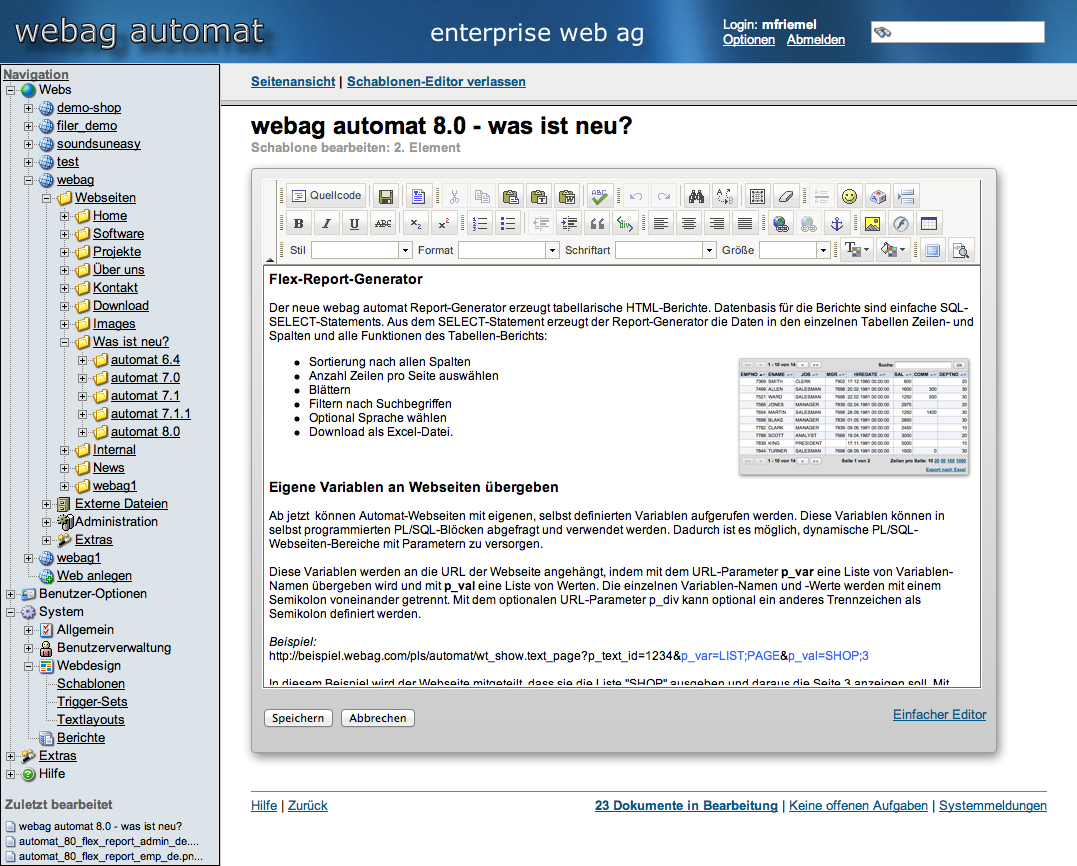Toggle italic formatting
Image resolution: width=1077 pixels, height=866 pixels.
pos(326,223)
